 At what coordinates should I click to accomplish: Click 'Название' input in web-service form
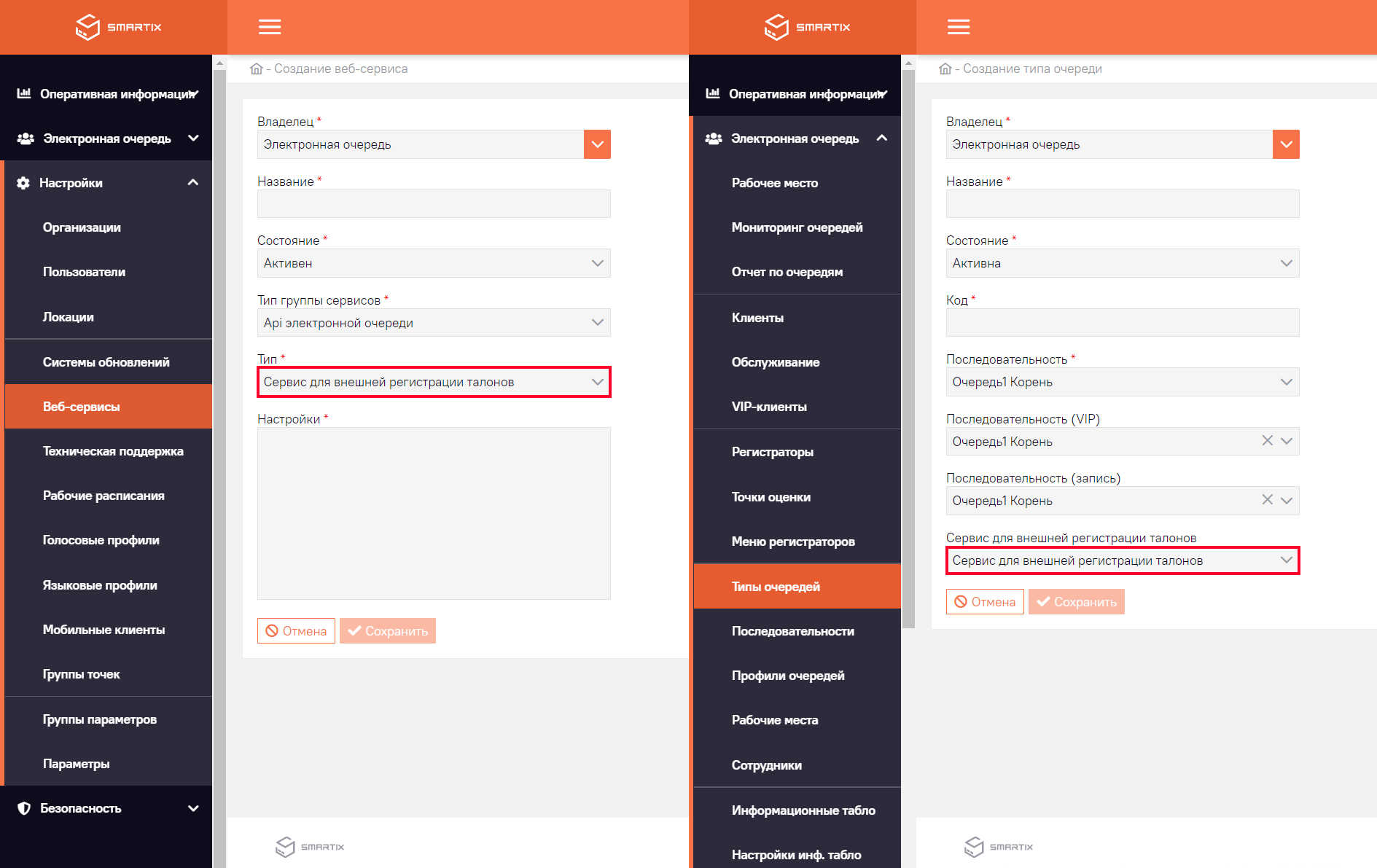click(434, 203)
